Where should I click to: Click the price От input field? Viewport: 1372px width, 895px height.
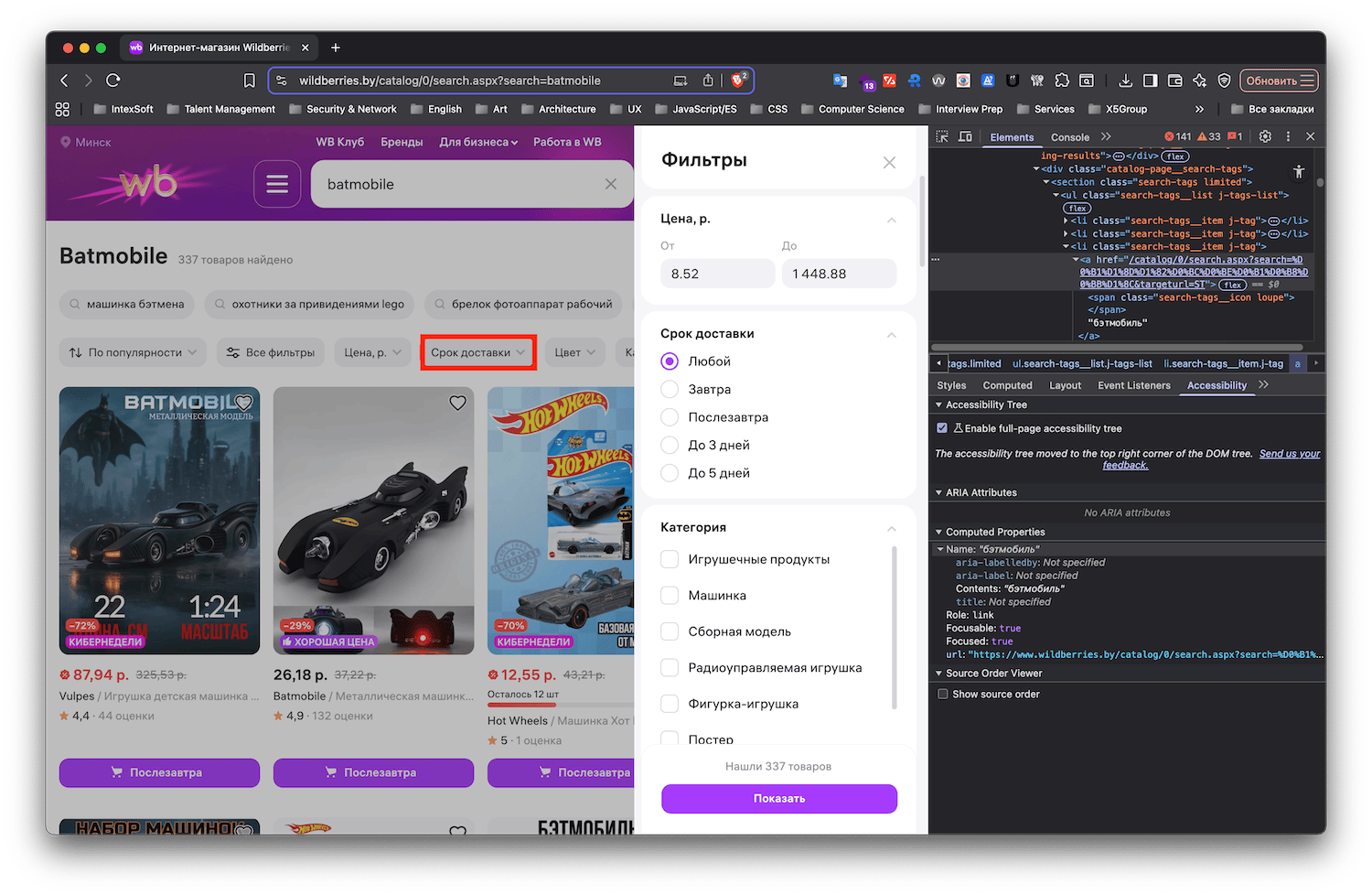(717, 274)
